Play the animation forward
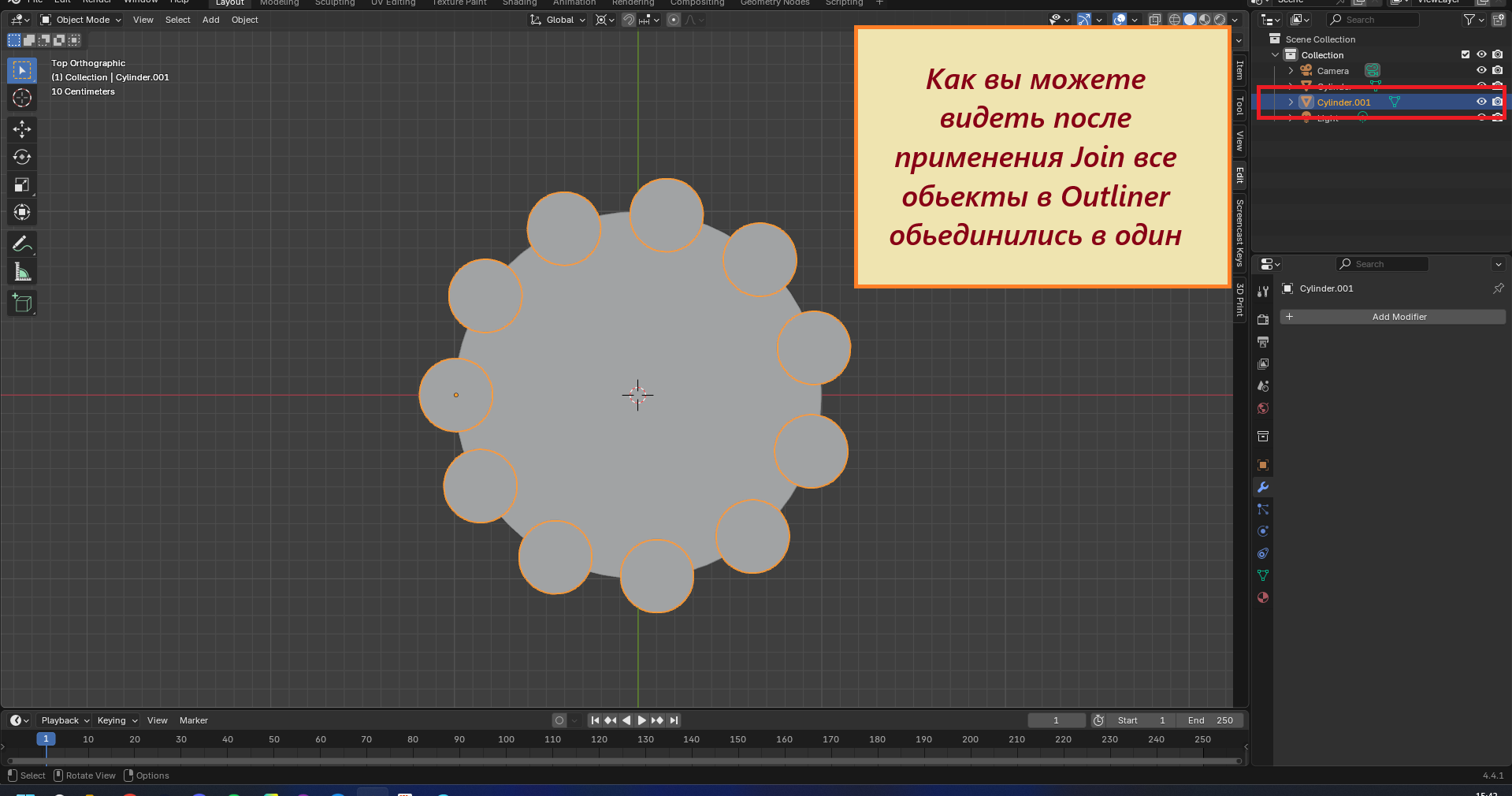This screenshot has width=1512, height=796. (x=641, y=720)
